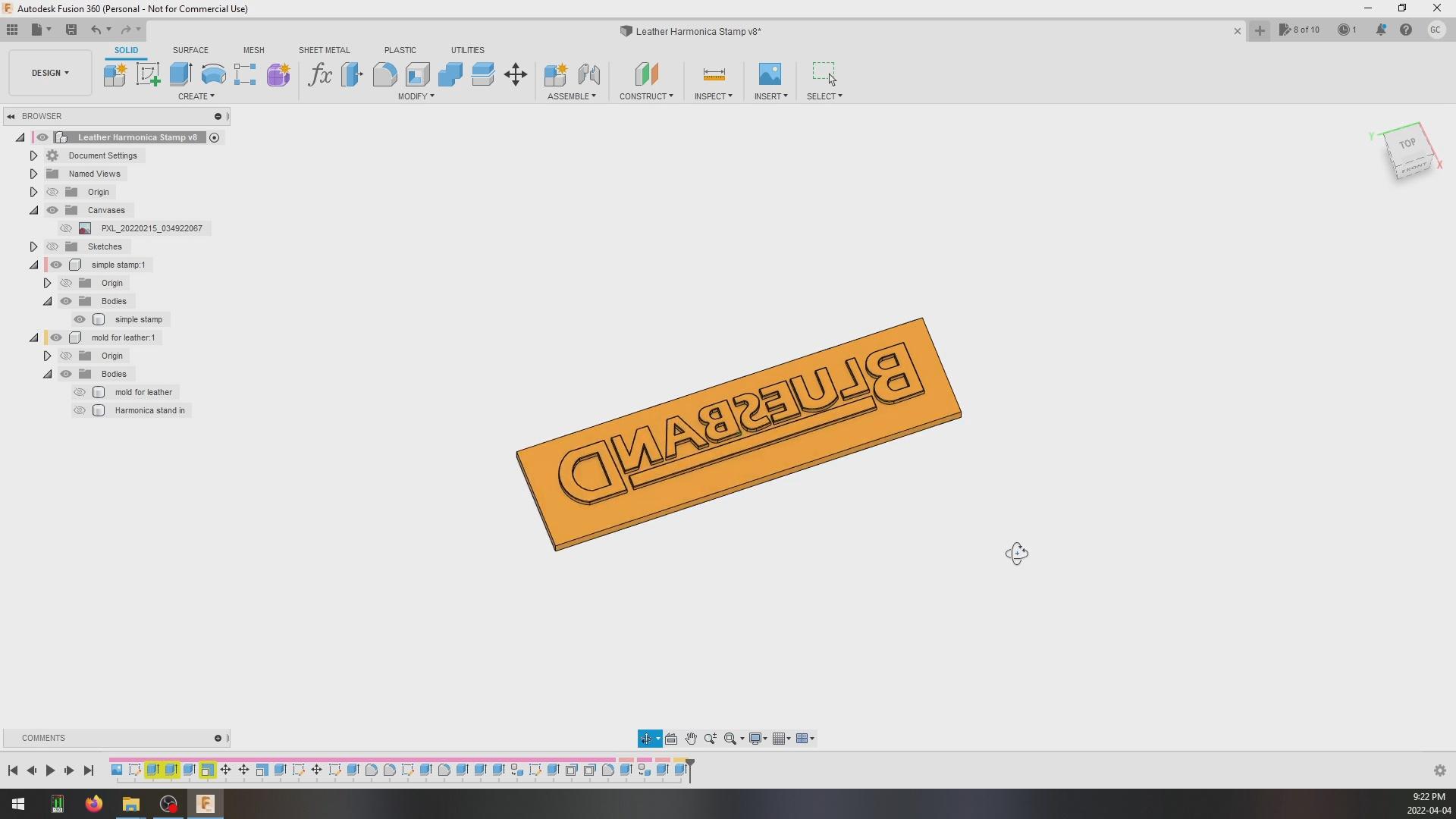Expand the Sketches folder

pyautogui.click(x=33, y=246)
